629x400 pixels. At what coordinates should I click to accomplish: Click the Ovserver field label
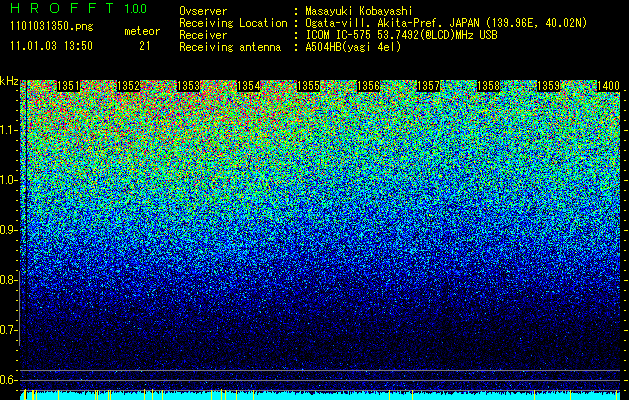[x=203, y=12]
